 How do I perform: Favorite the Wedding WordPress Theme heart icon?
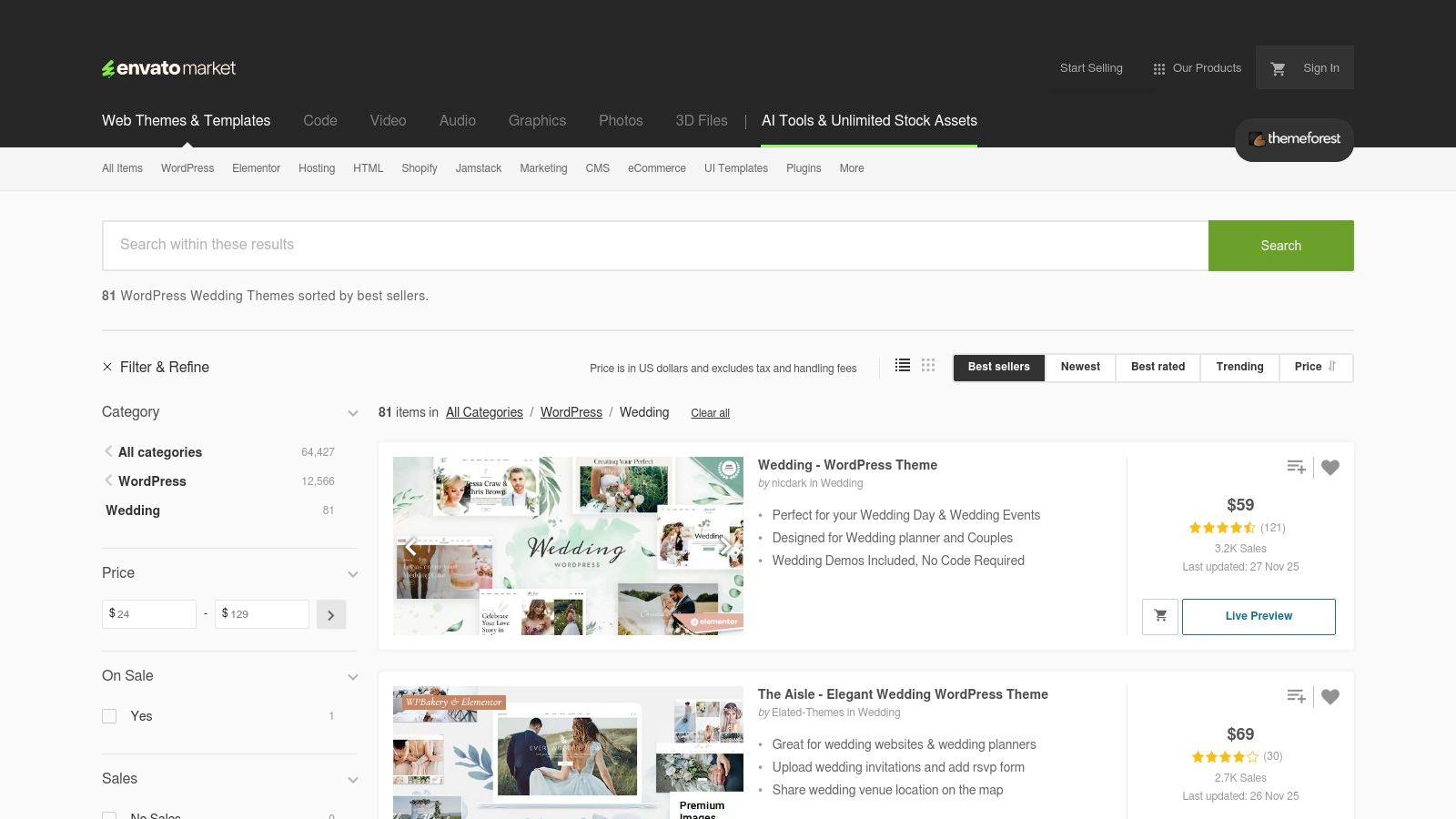(1330, 468)
